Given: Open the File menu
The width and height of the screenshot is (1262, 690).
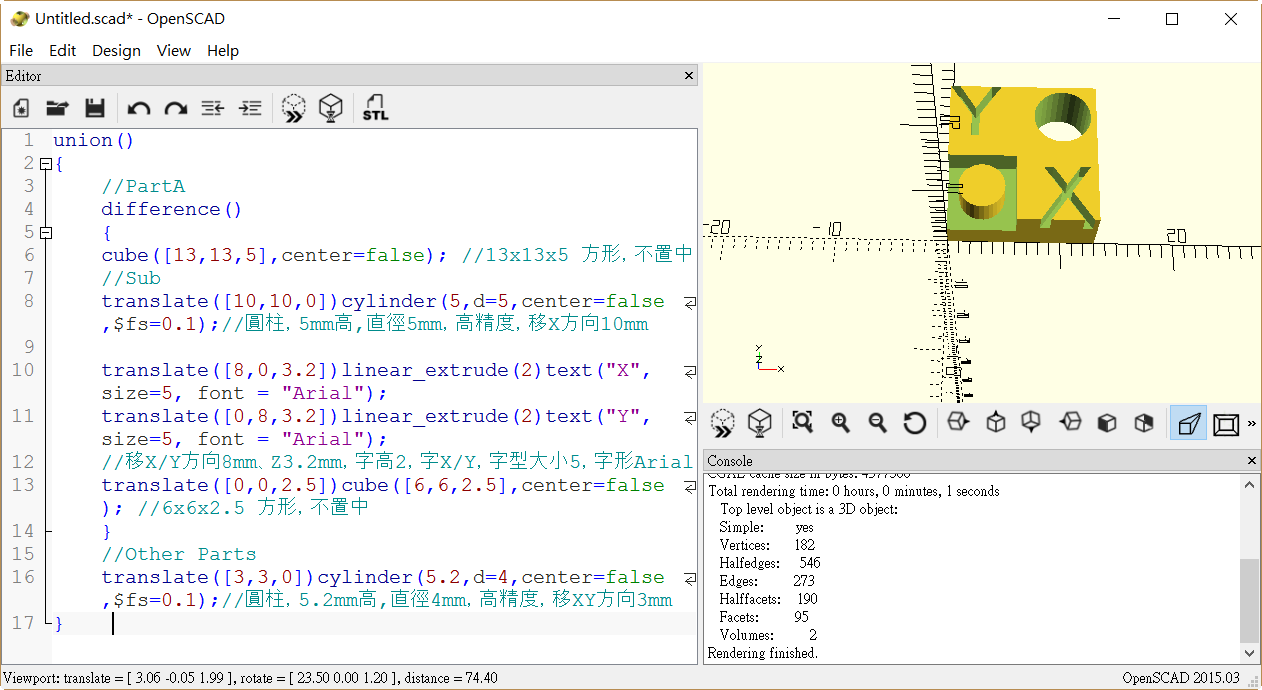Looking at the screenshot, I should coord(20,50).
